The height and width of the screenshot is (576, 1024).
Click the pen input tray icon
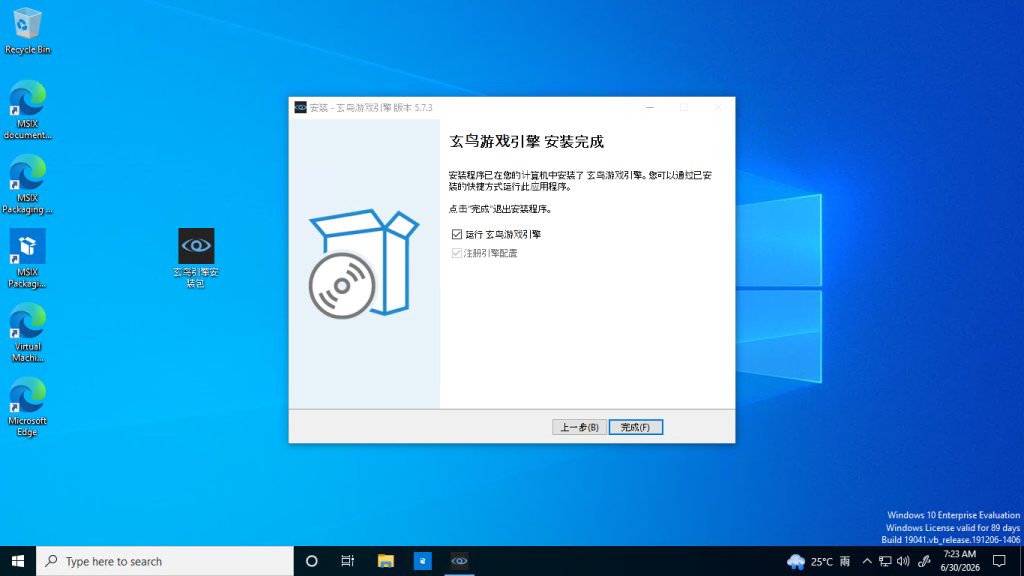[923, 561]
